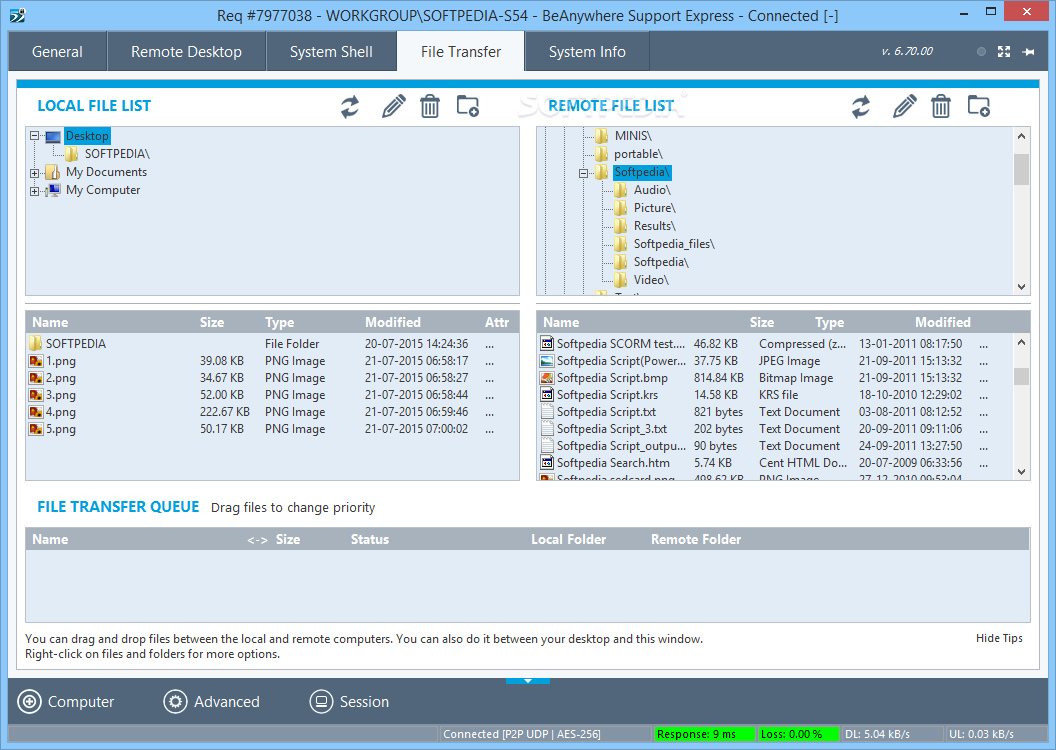This screenshot has height=750, width=1056.
Task: Click the Advanced gear icon in bottom bar
Action: 175,702
